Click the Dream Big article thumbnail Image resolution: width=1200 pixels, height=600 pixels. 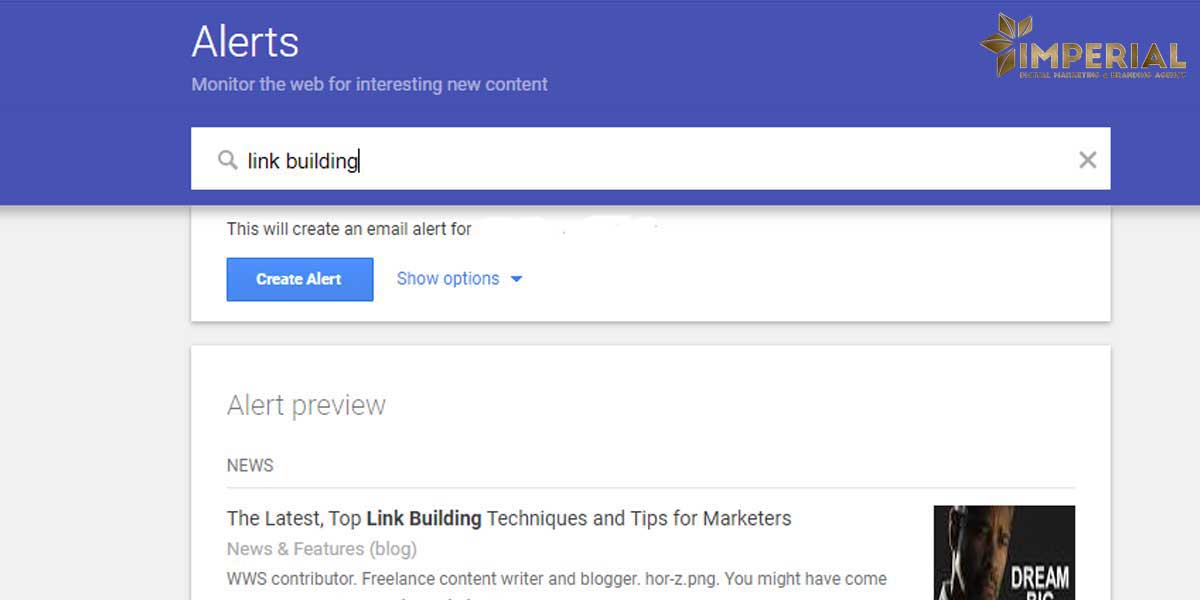pos(1003,552)
